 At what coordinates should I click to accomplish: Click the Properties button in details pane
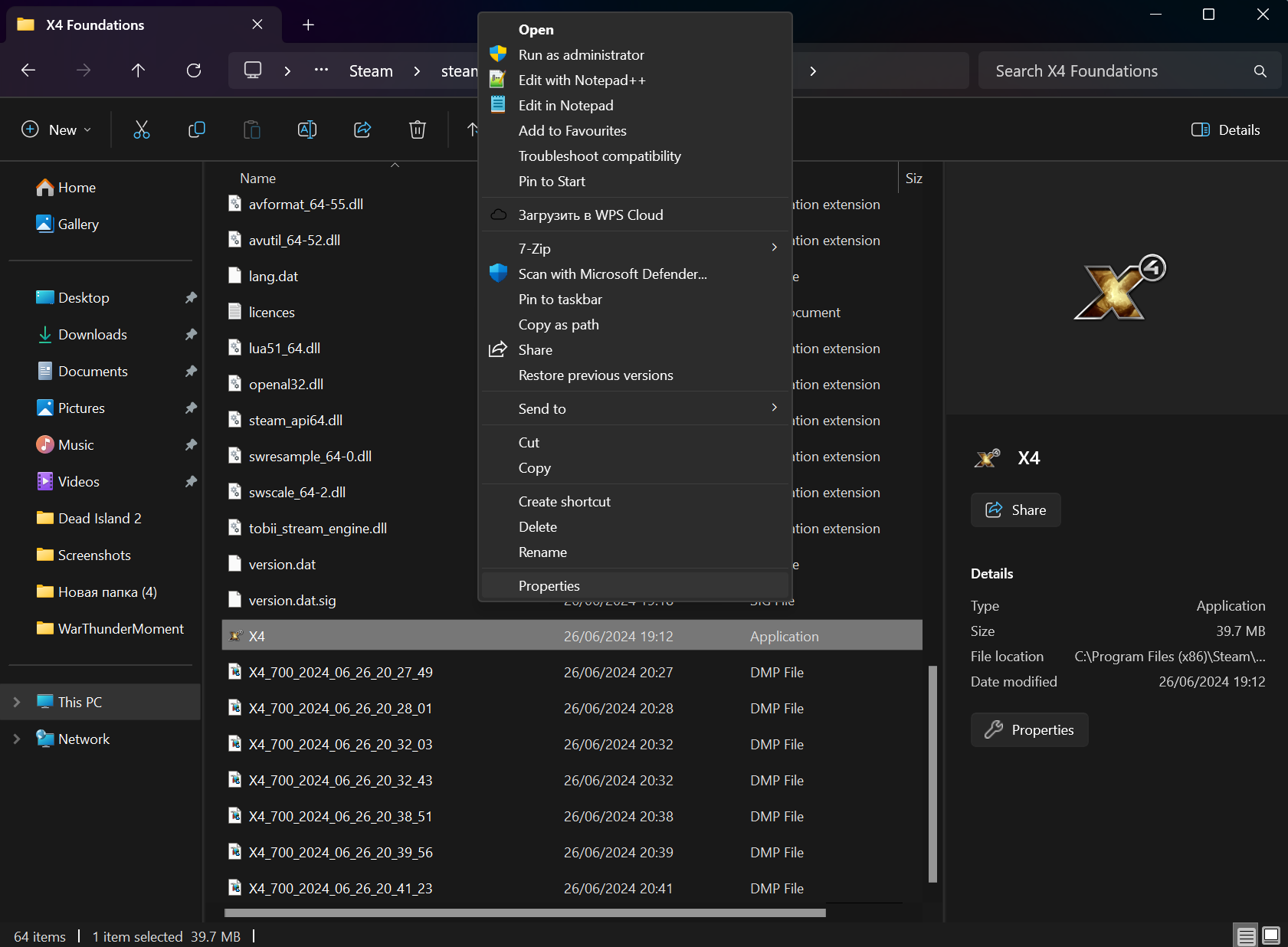(x=1029, y=729)
